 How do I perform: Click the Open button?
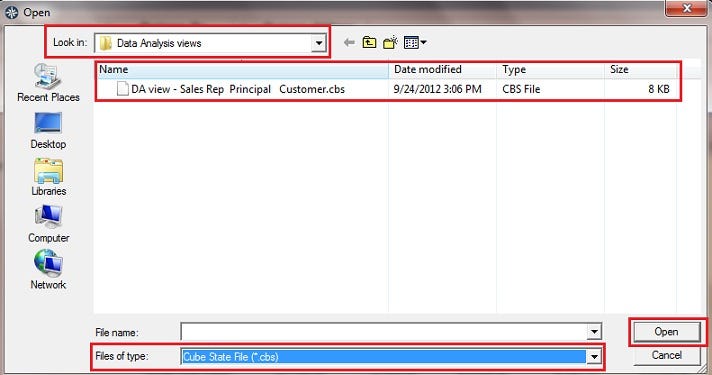tap(666, 332)
